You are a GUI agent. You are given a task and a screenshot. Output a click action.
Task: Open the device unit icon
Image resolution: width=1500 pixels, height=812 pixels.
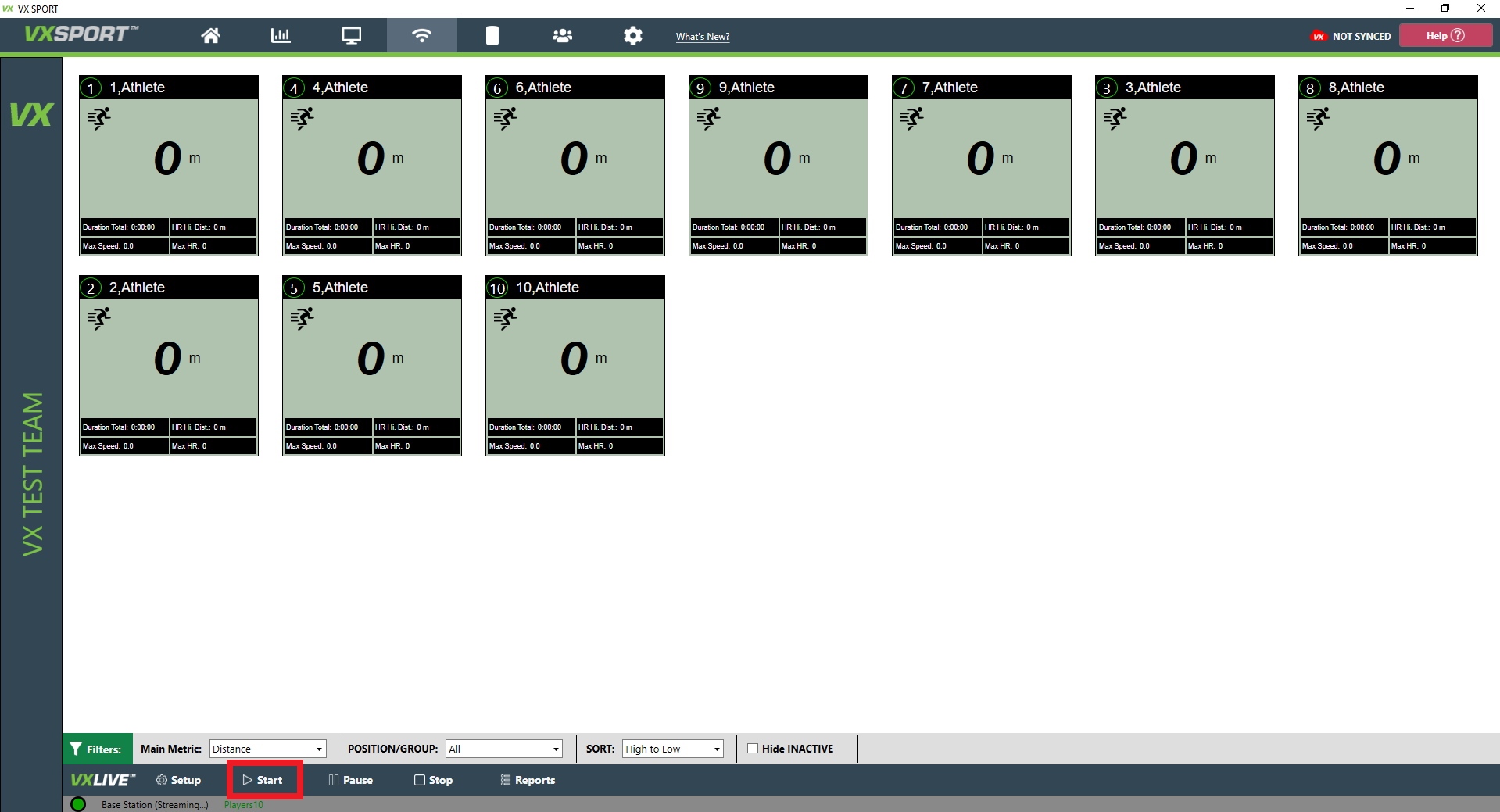[492, 35]
